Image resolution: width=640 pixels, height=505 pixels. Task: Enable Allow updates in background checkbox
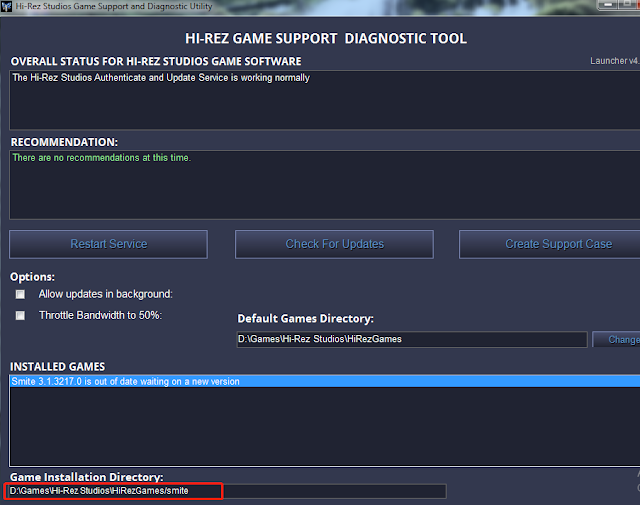[20, 294]
